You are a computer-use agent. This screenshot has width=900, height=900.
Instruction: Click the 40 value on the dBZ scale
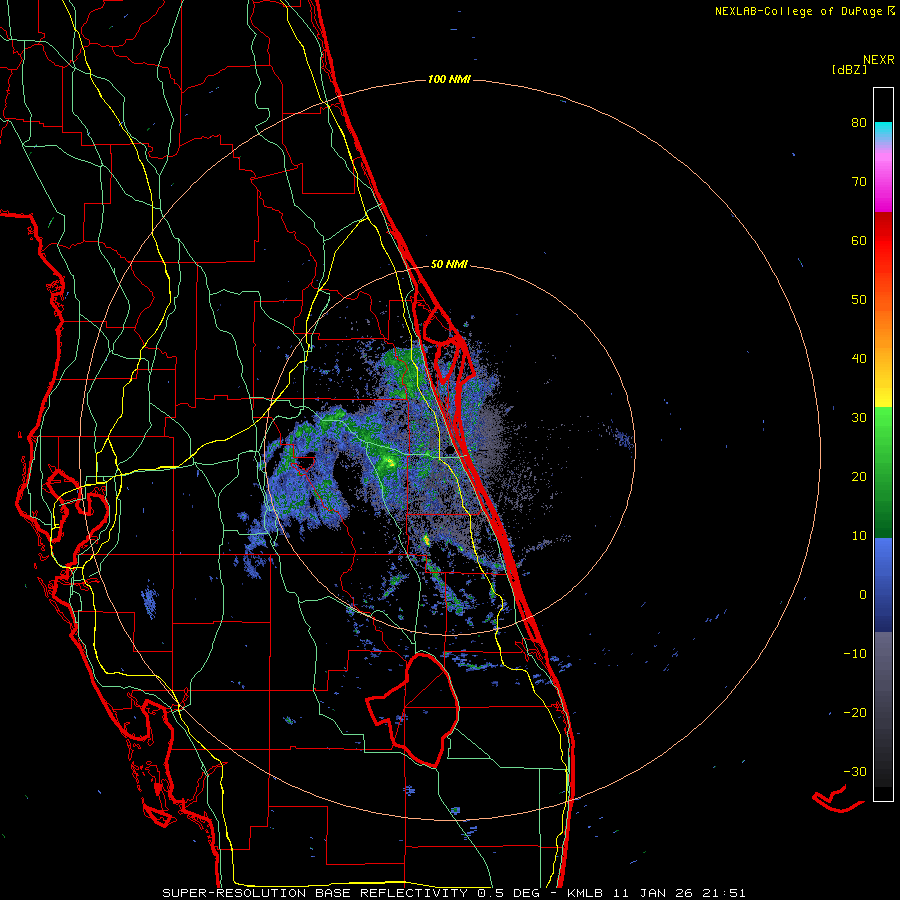point(859,359)
